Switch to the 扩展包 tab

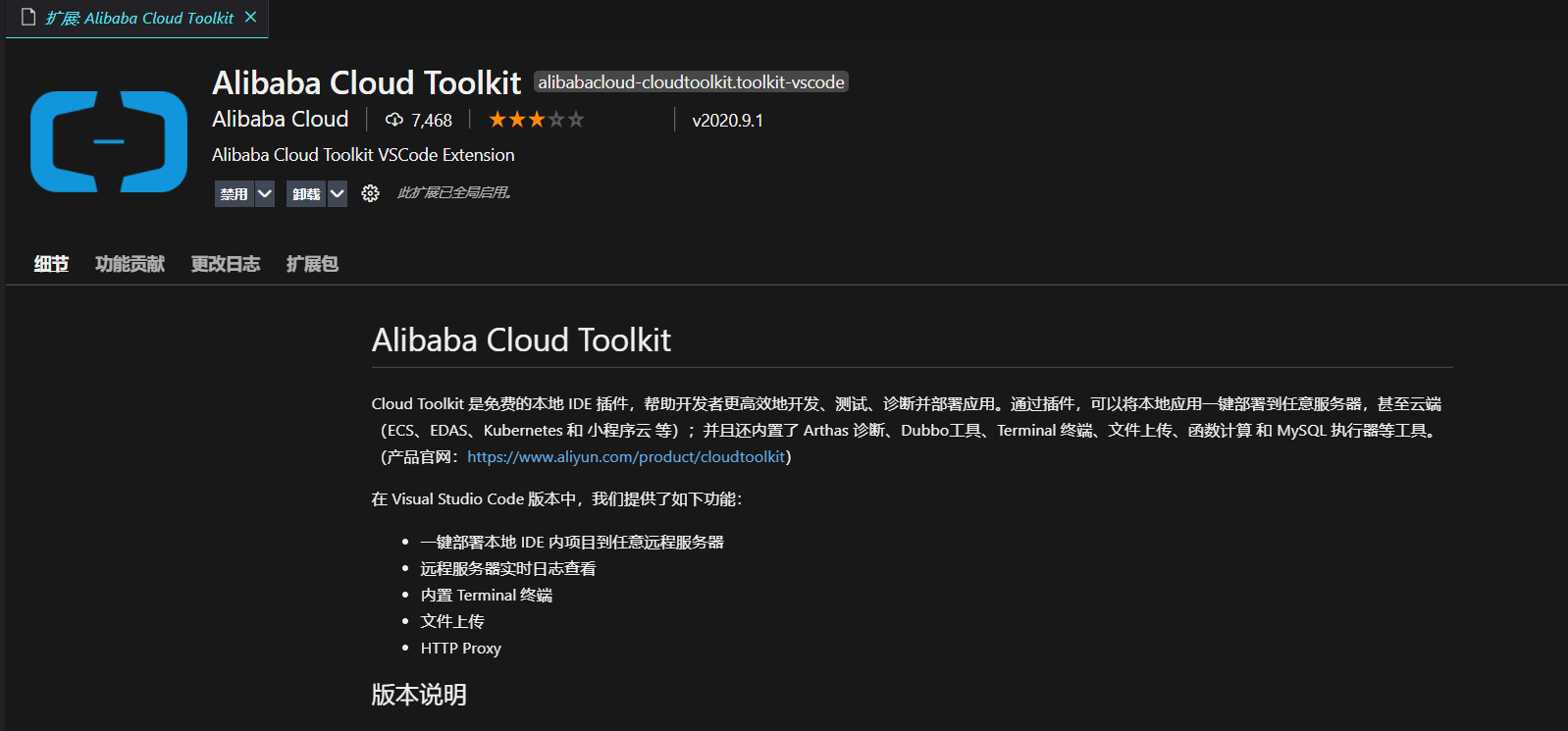click(x=312, y=264)
